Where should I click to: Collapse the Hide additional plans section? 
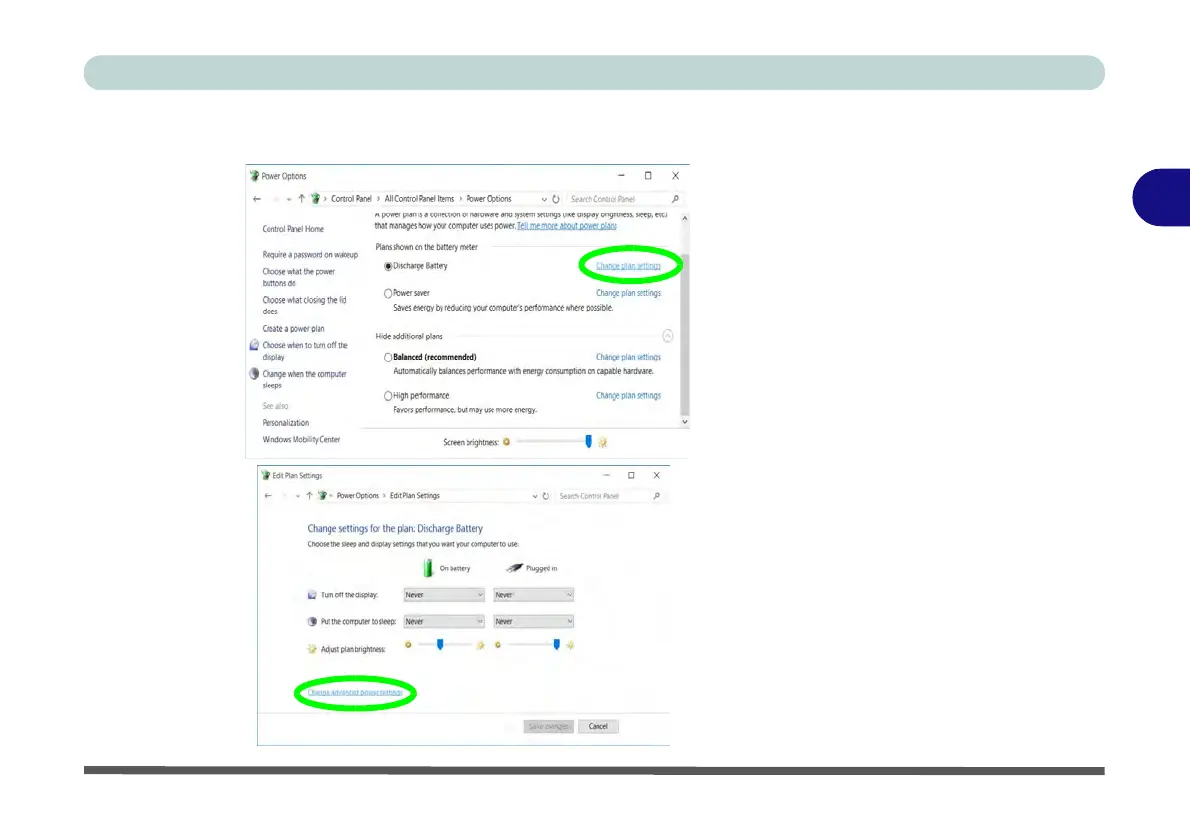[668, 336]
